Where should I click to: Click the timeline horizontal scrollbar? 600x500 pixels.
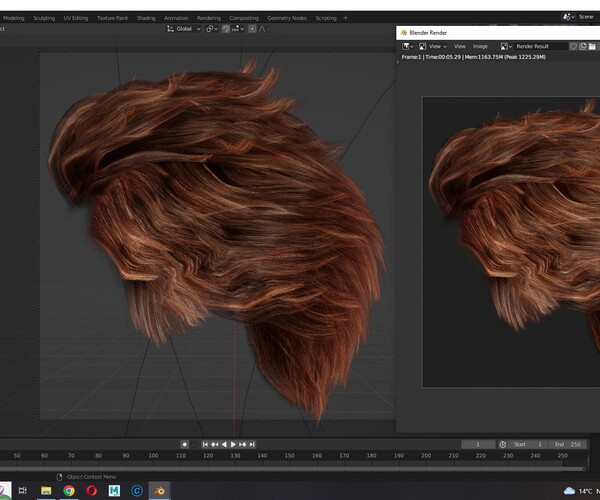tap(292, 468)
